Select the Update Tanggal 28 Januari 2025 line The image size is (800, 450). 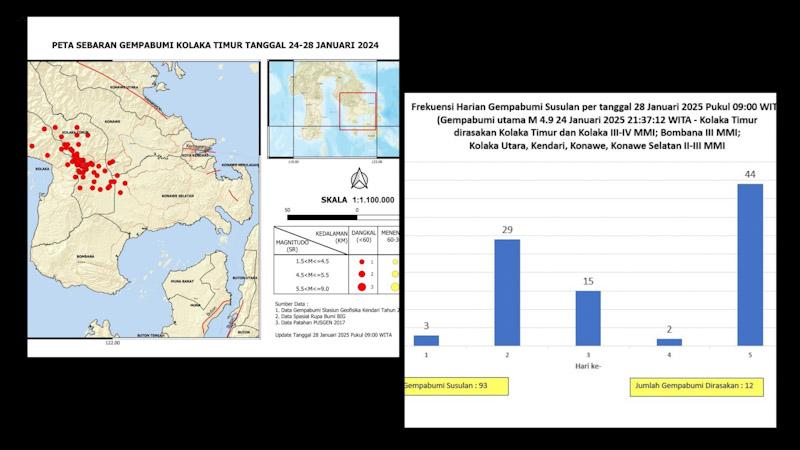click(x=333, y=335)
